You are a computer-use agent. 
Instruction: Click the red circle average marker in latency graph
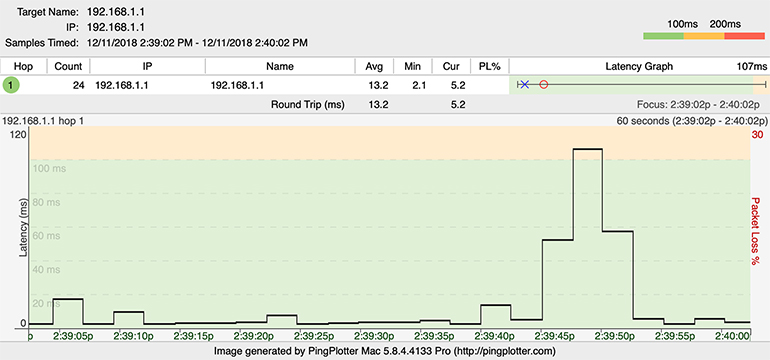point(543,85)
